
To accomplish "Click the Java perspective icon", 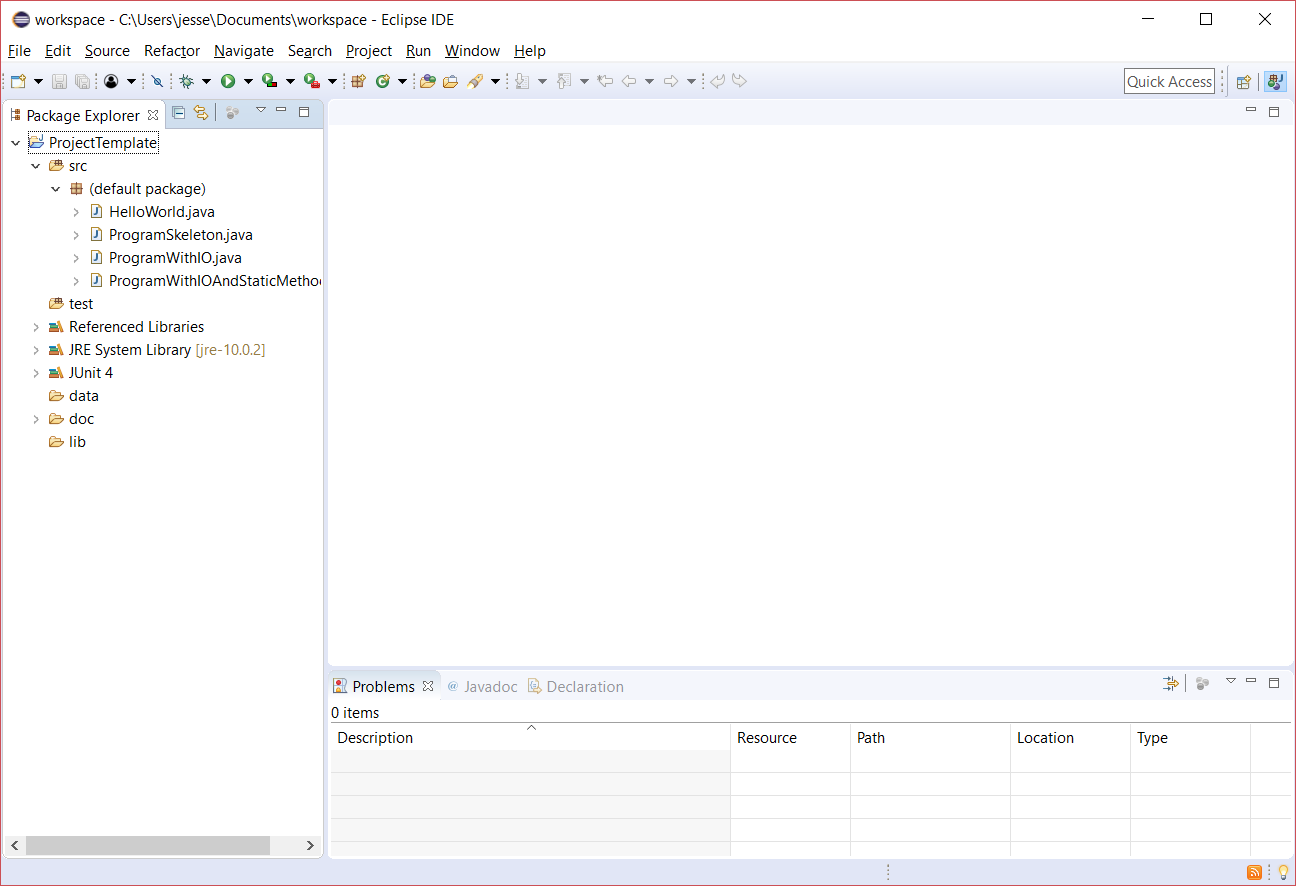I will click(x=1274, y=82).
